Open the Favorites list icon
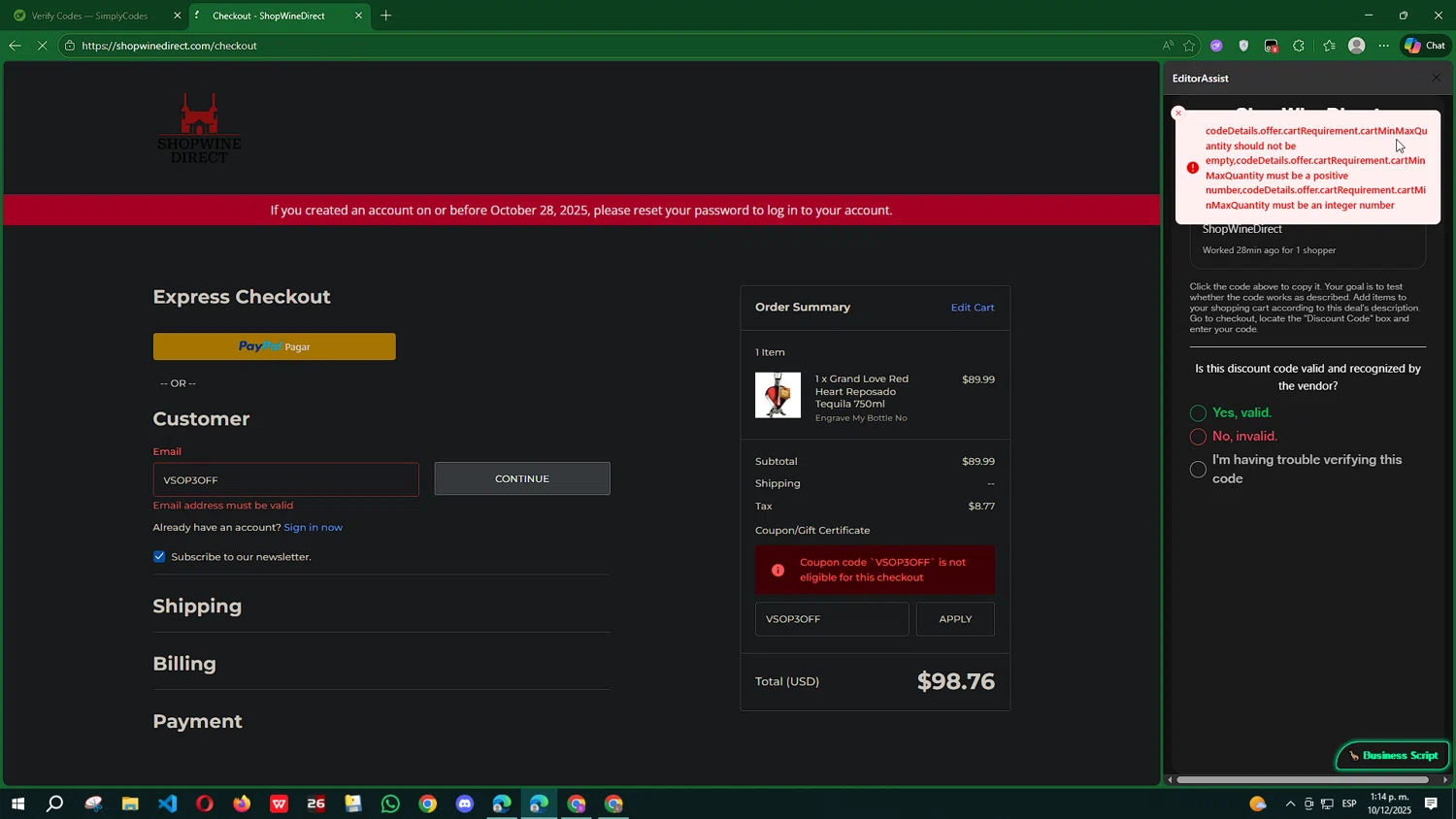The height and width of the screenshot is (819, 1456). click(1329, 46)
